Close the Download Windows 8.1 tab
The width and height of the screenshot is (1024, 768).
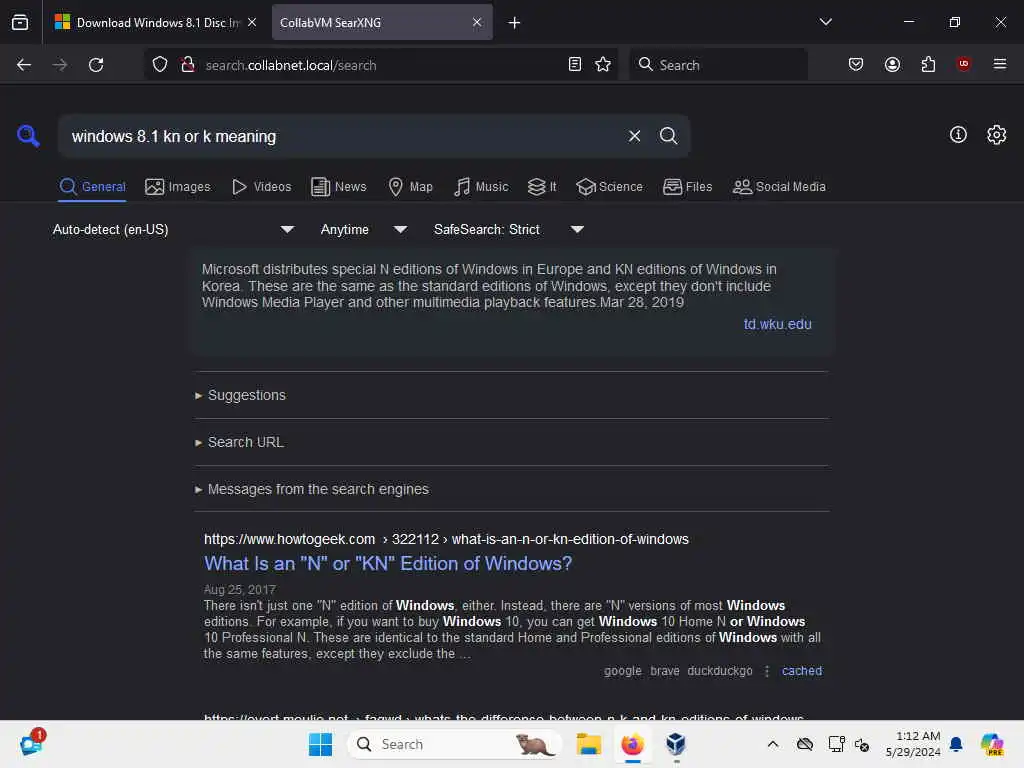pyautogui.click(x=252, y=22)
